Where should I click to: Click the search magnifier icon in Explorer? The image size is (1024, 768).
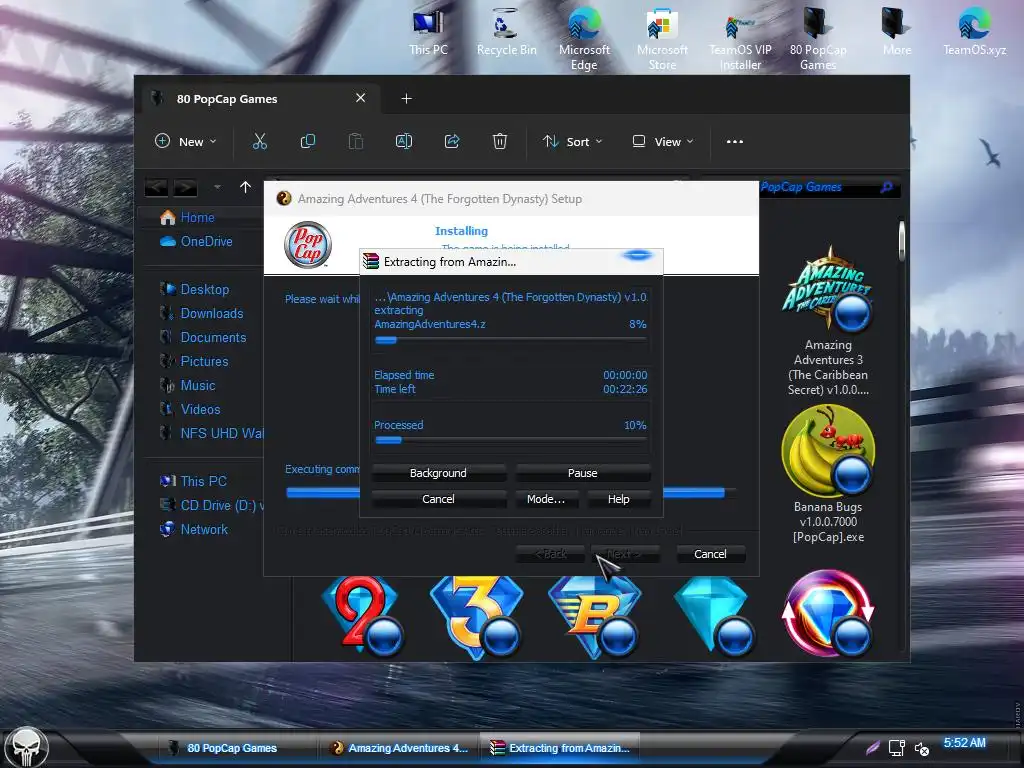886,187
